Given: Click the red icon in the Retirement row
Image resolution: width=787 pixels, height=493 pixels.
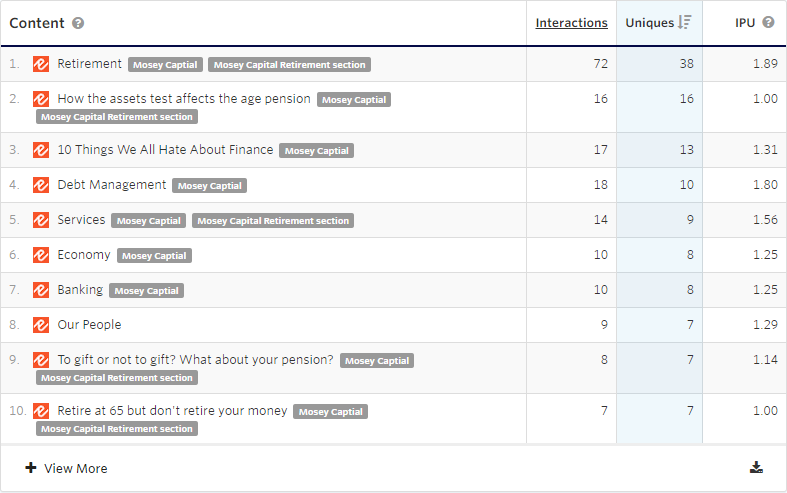Looking at the screenshot, I should point(41,64).
